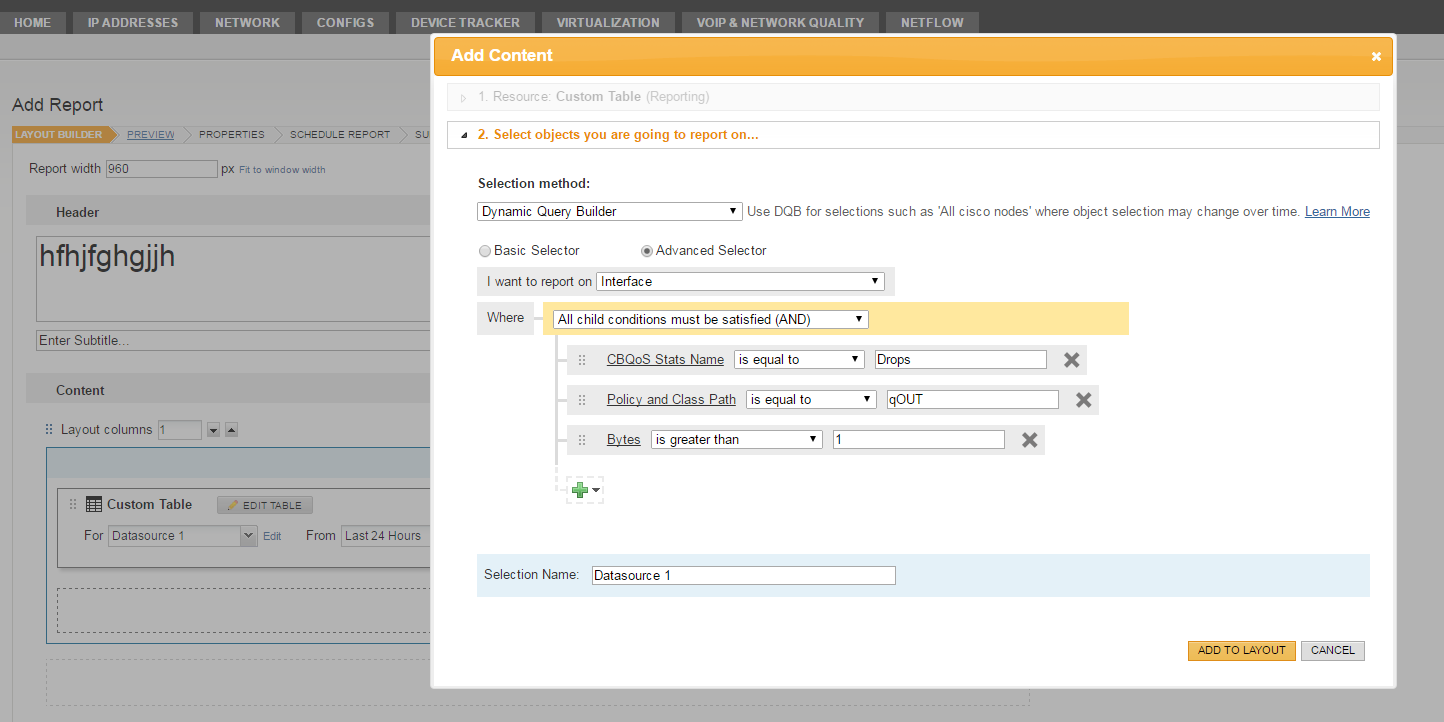Click the CBQoS Stats Name field link
Viewport: 1444px width, 722px height.
(x=665, y=360)
